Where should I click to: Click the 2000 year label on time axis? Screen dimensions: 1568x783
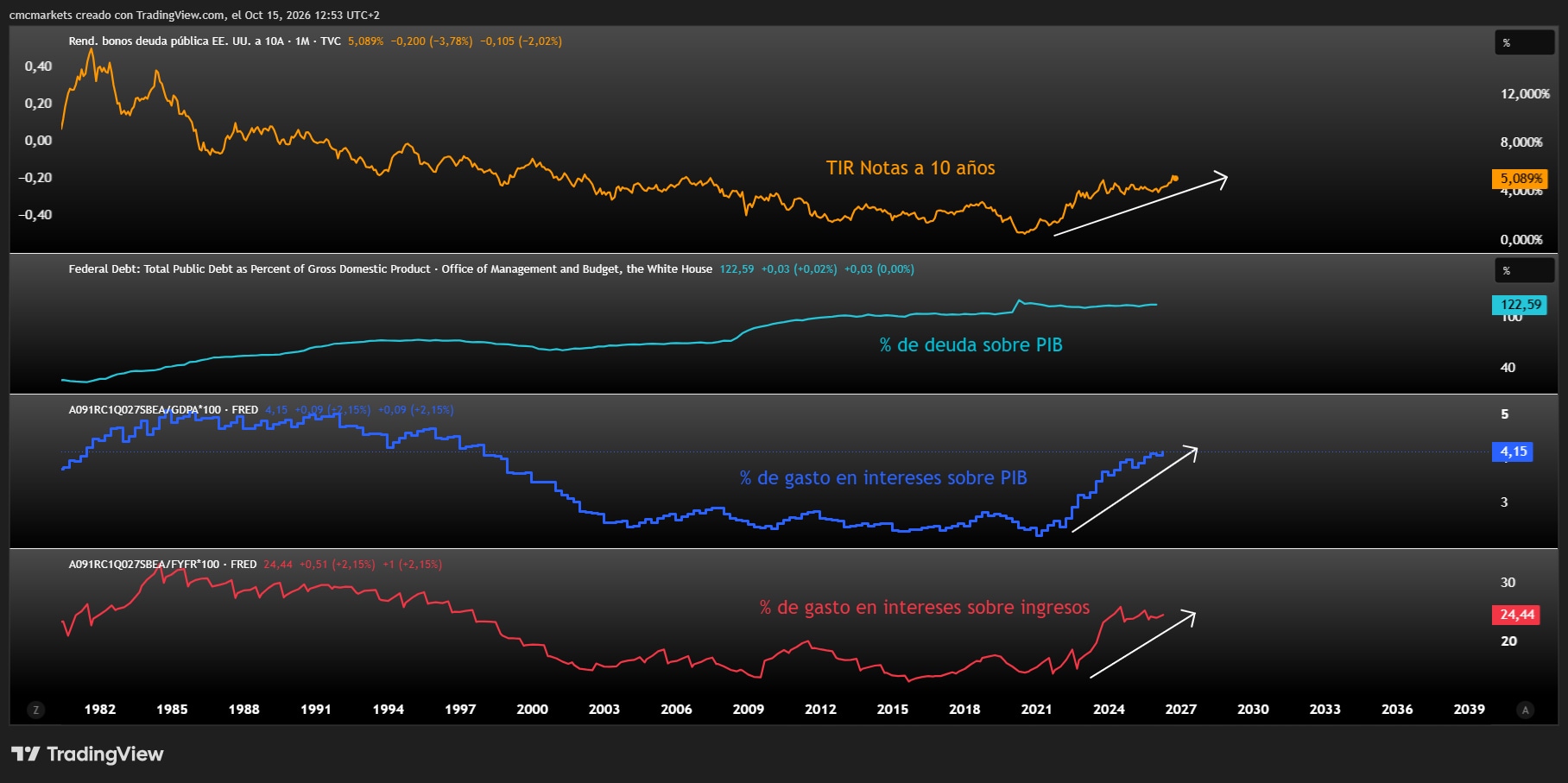[x=532, y=710]
